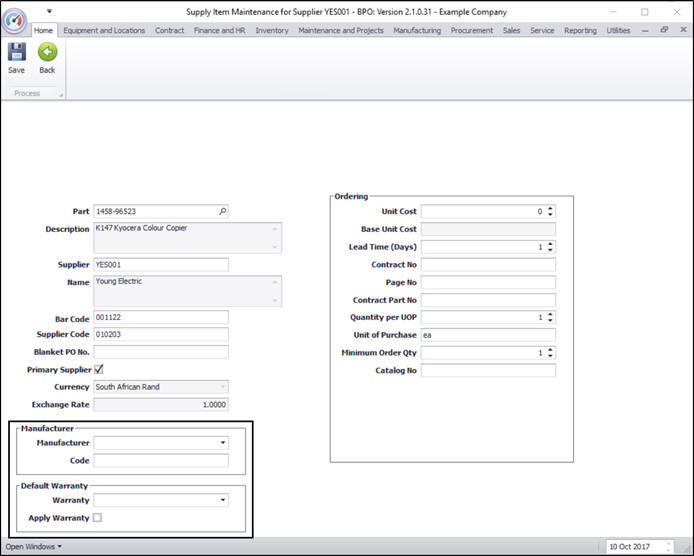Open the Finance and HR tab

pyautogui.click(x=220, y=30)
